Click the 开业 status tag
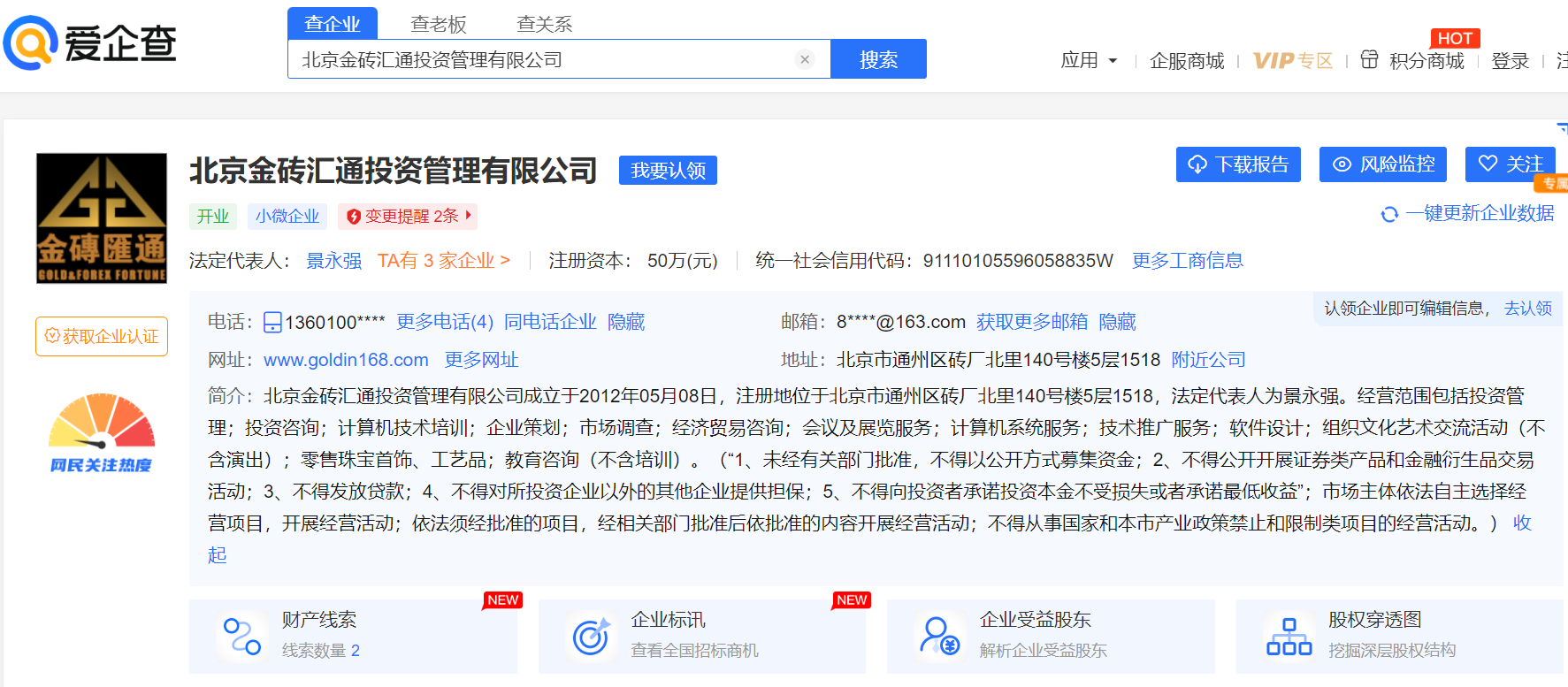 tap(212, 216)
